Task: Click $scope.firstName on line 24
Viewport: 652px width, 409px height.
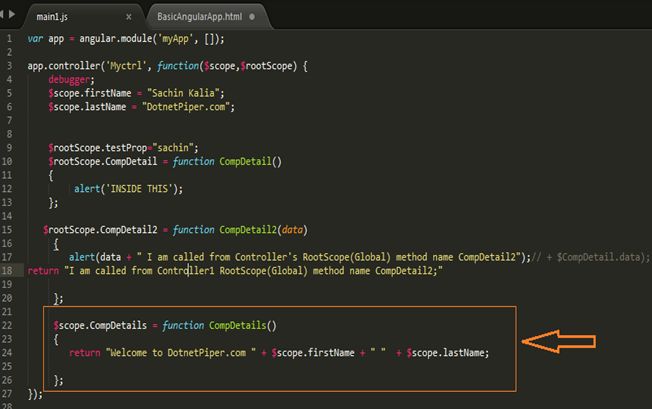Action: pos(313,353)
